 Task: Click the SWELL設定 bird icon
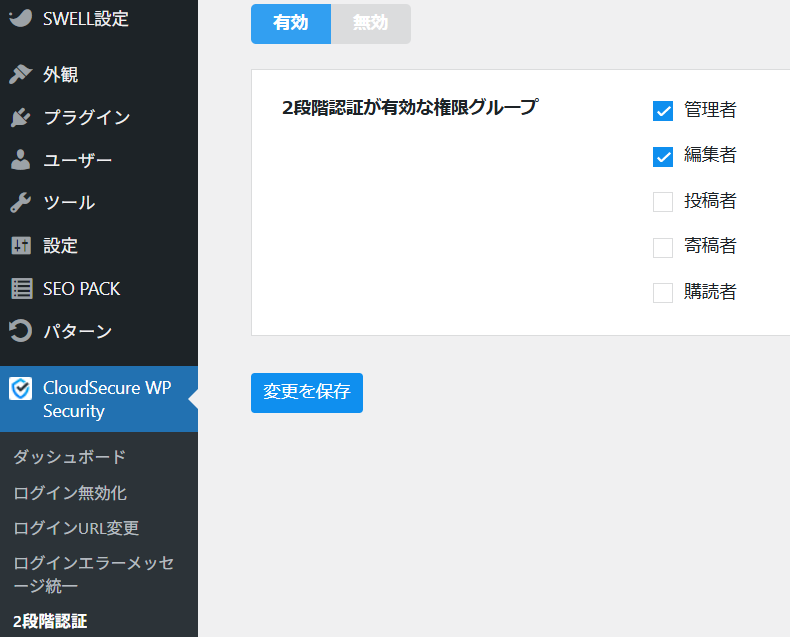tap(20, 18)
